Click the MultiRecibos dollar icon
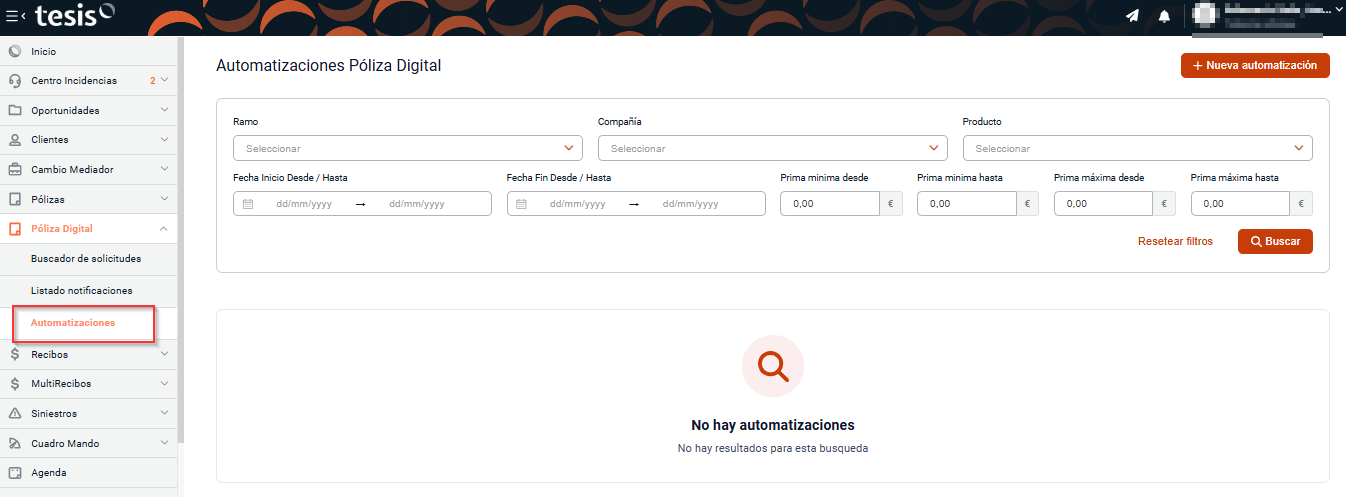 [15, 384]
